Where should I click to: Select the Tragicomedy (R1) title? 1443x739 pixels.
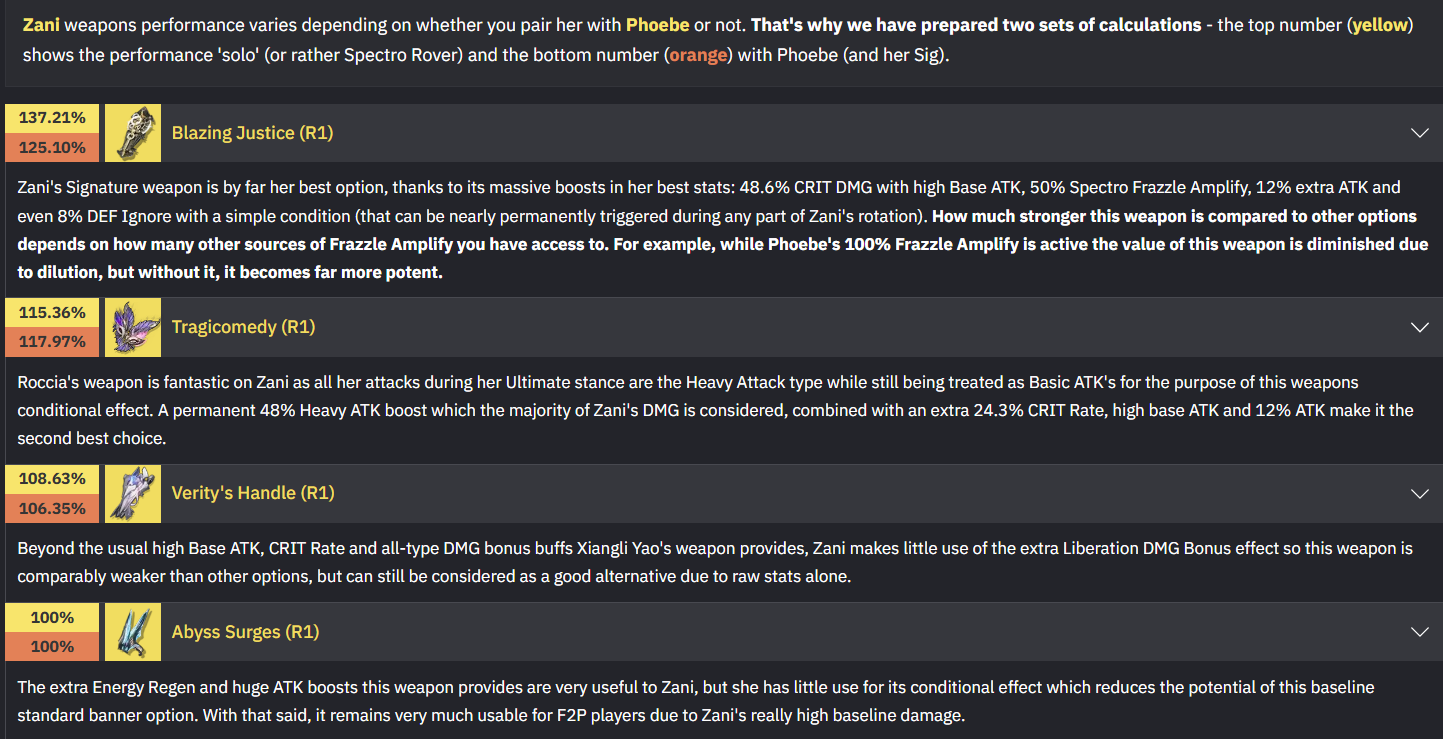click(x=243, y=327)
